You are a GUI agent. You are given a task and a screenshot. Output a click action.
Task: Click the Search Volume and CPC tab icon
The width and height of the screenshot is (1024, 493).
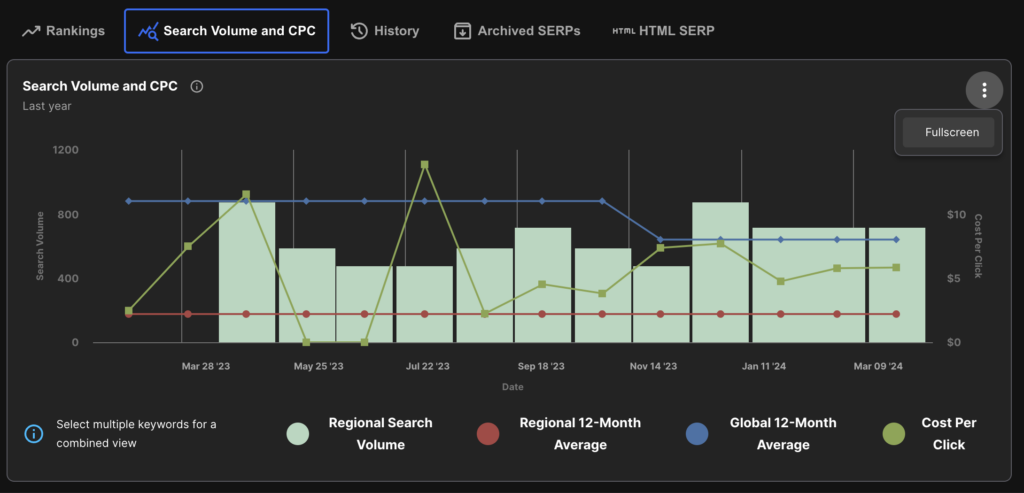149,31
